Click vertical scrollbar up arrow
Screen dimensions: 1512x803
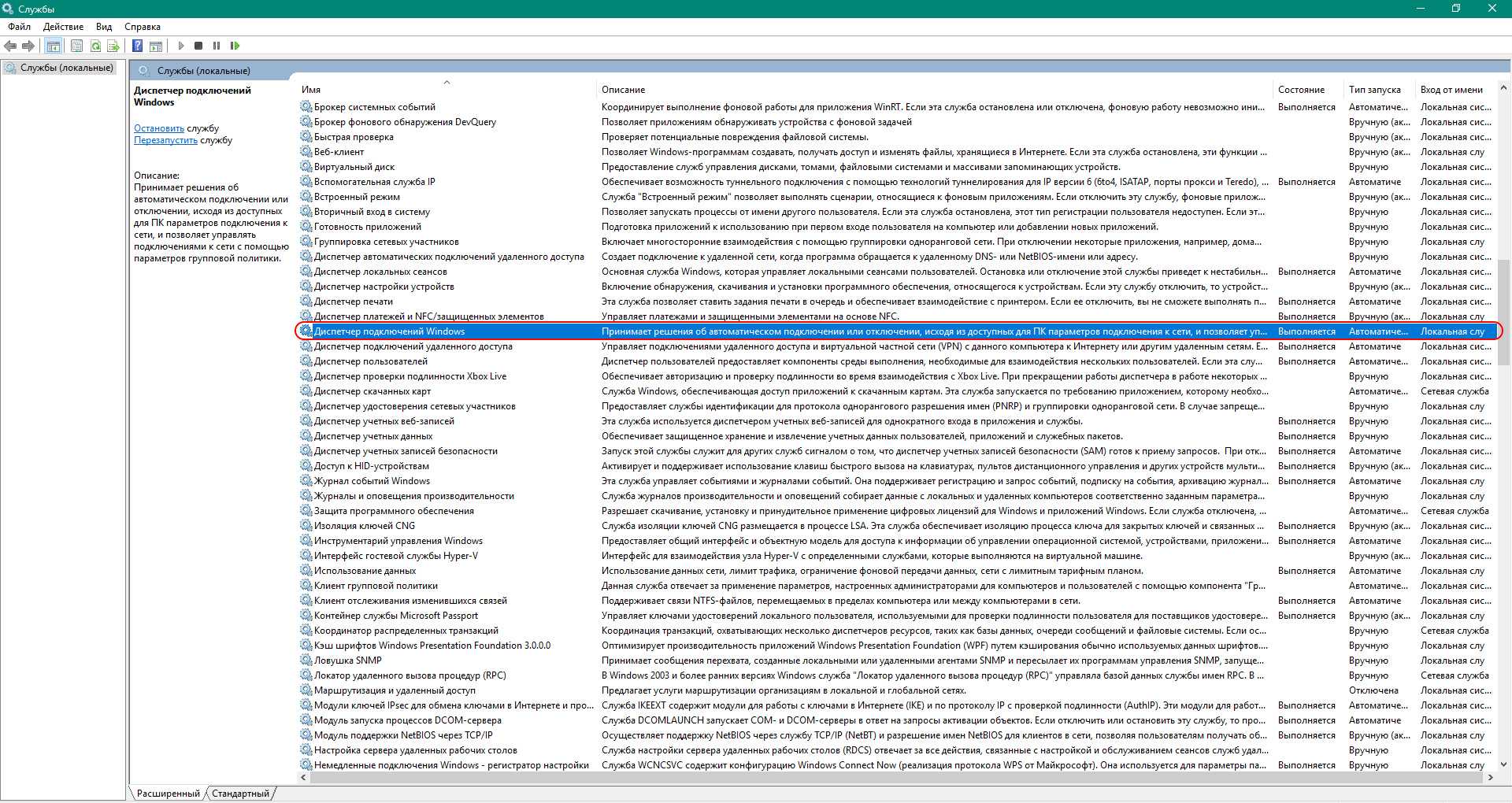click(1503, 87)
